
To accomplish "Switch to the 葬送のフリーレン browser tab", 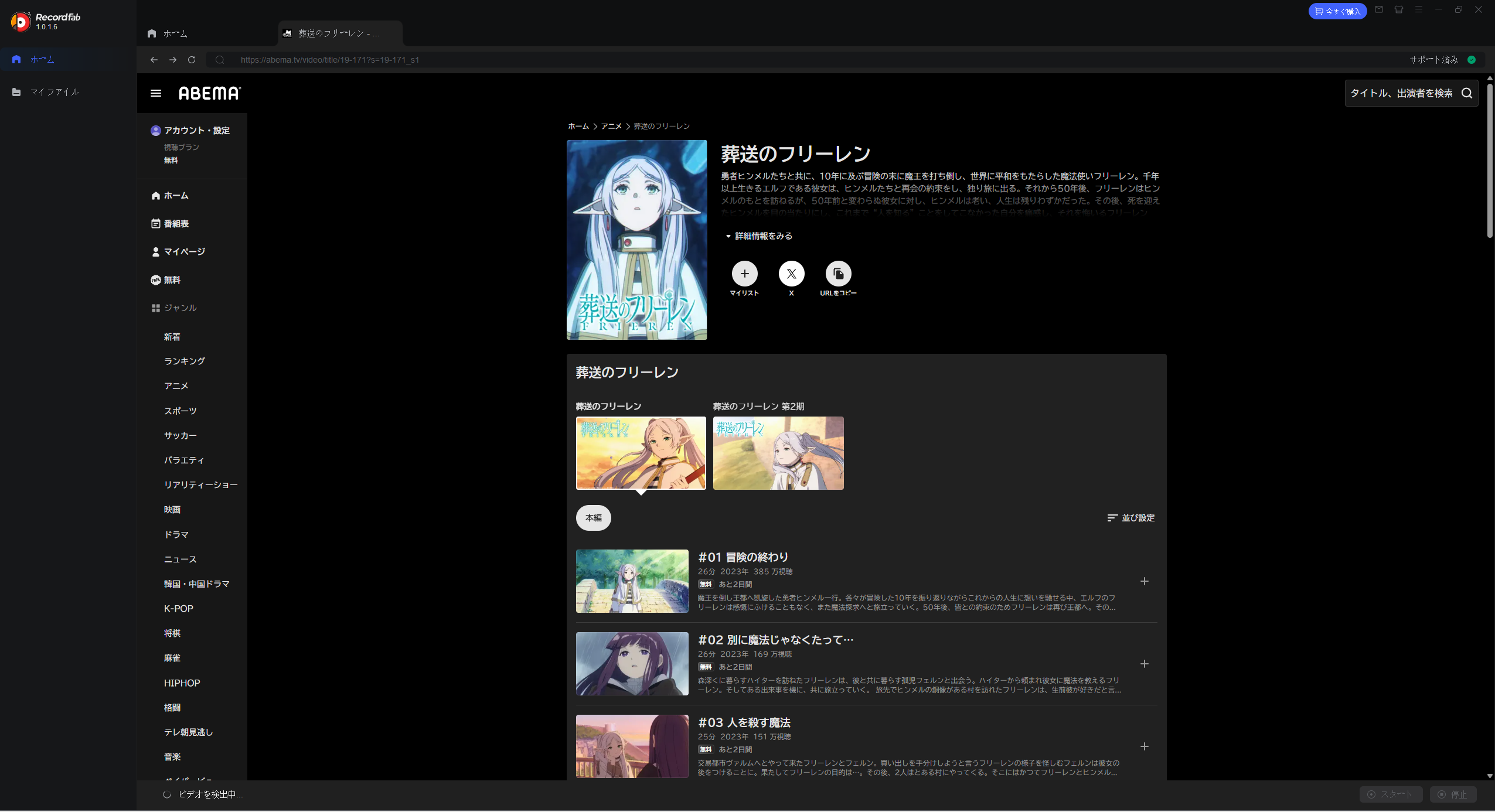I will coord(340,33).
